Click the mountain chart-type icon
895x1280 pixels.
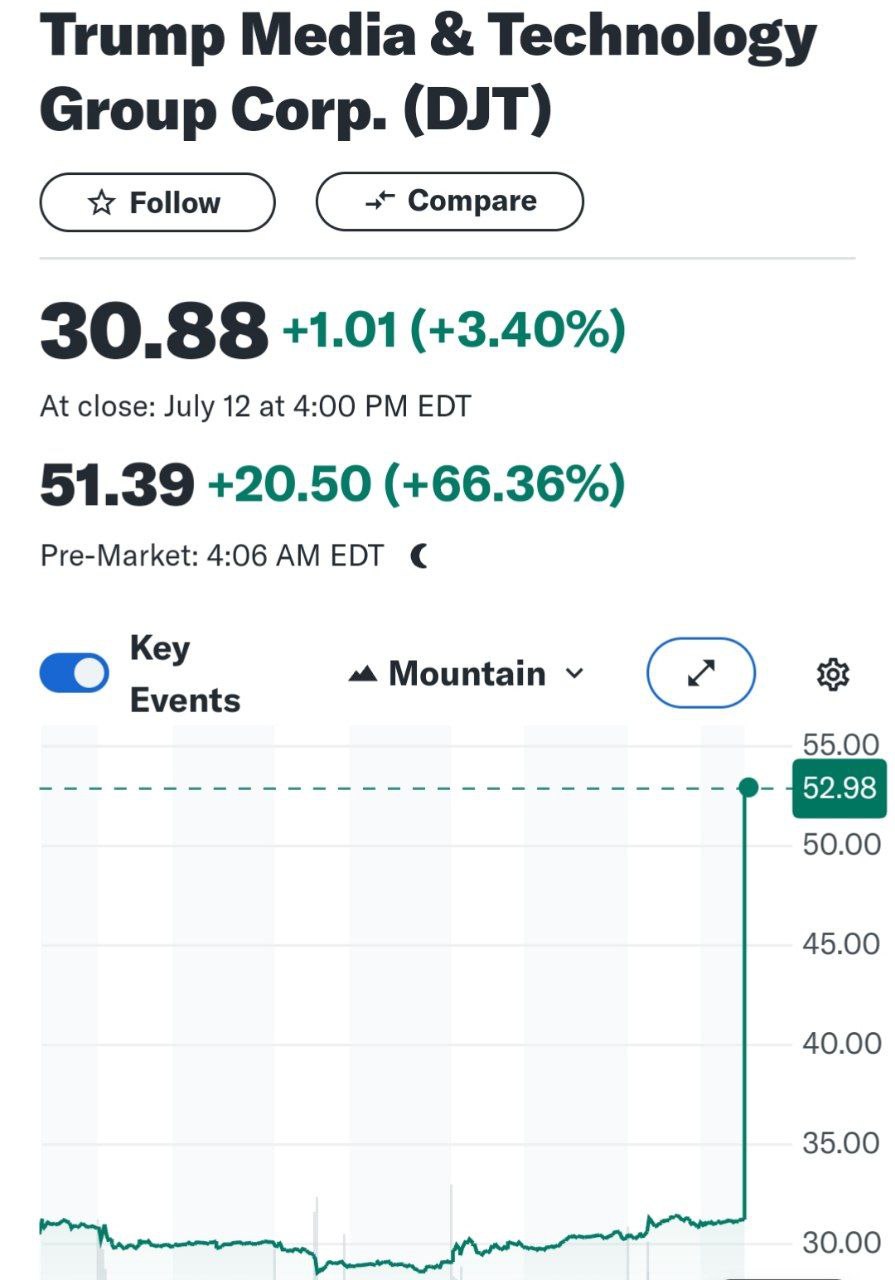click(362, 675)
